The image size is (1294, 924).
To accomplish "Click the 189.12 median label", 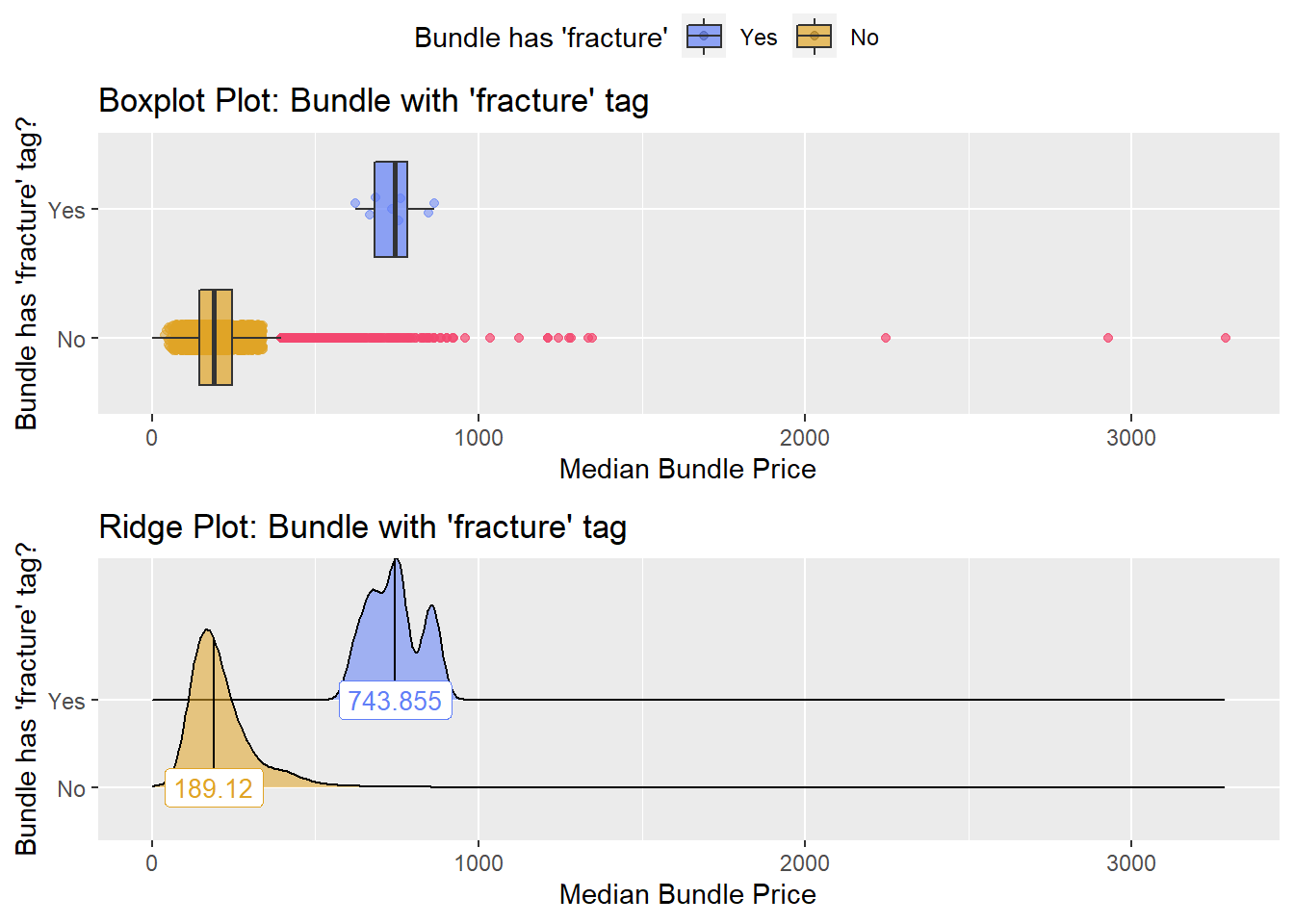I will click(214, 788).
